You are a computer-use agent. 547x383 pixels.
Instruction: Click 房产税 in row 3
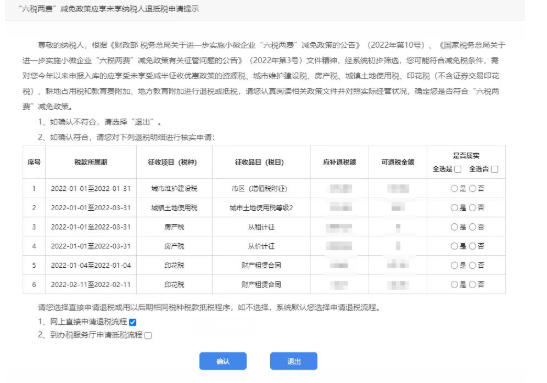click(174, 227)
